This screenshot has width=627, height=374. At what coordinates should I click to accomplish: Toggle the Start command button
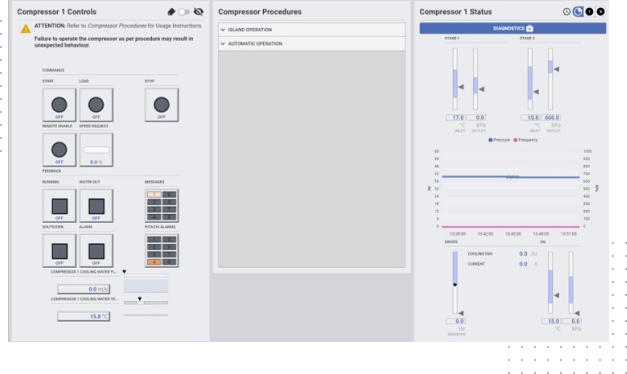59,105
